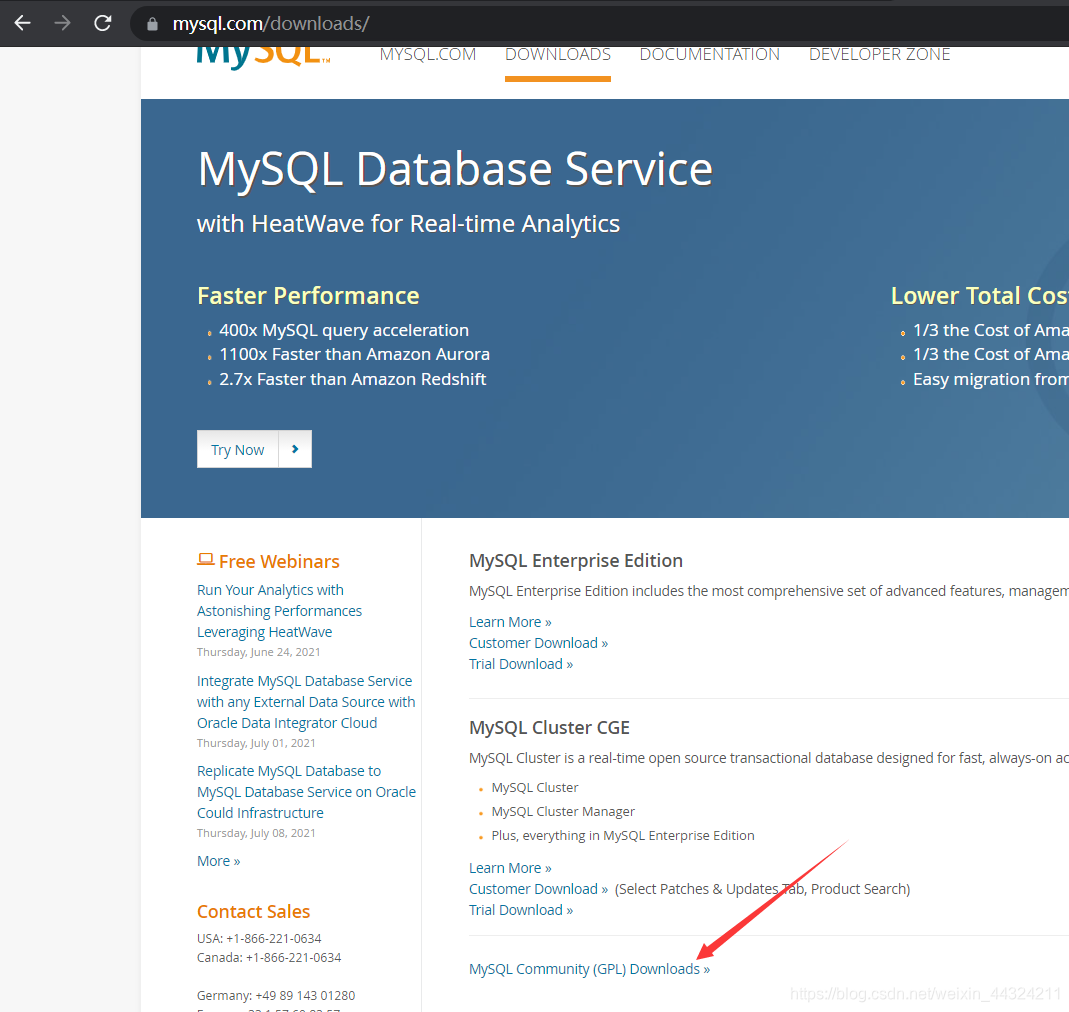Reload the page with the refresh icon
The height and width of the screenshot is (1012, 1069).
tap(103, 23)
